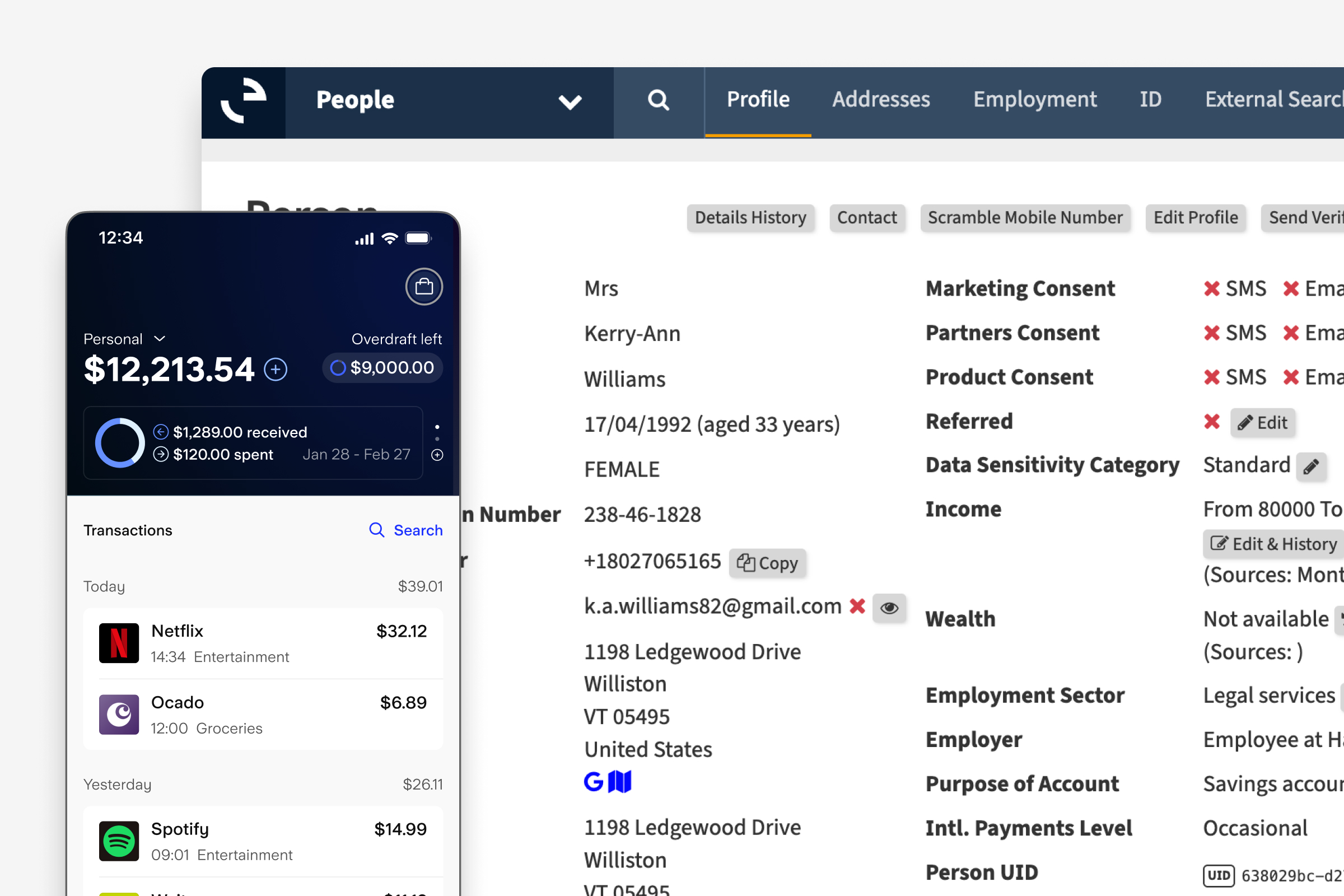Click the circular spending progress ring
The image size is (1344, 896).
[119, 443]
